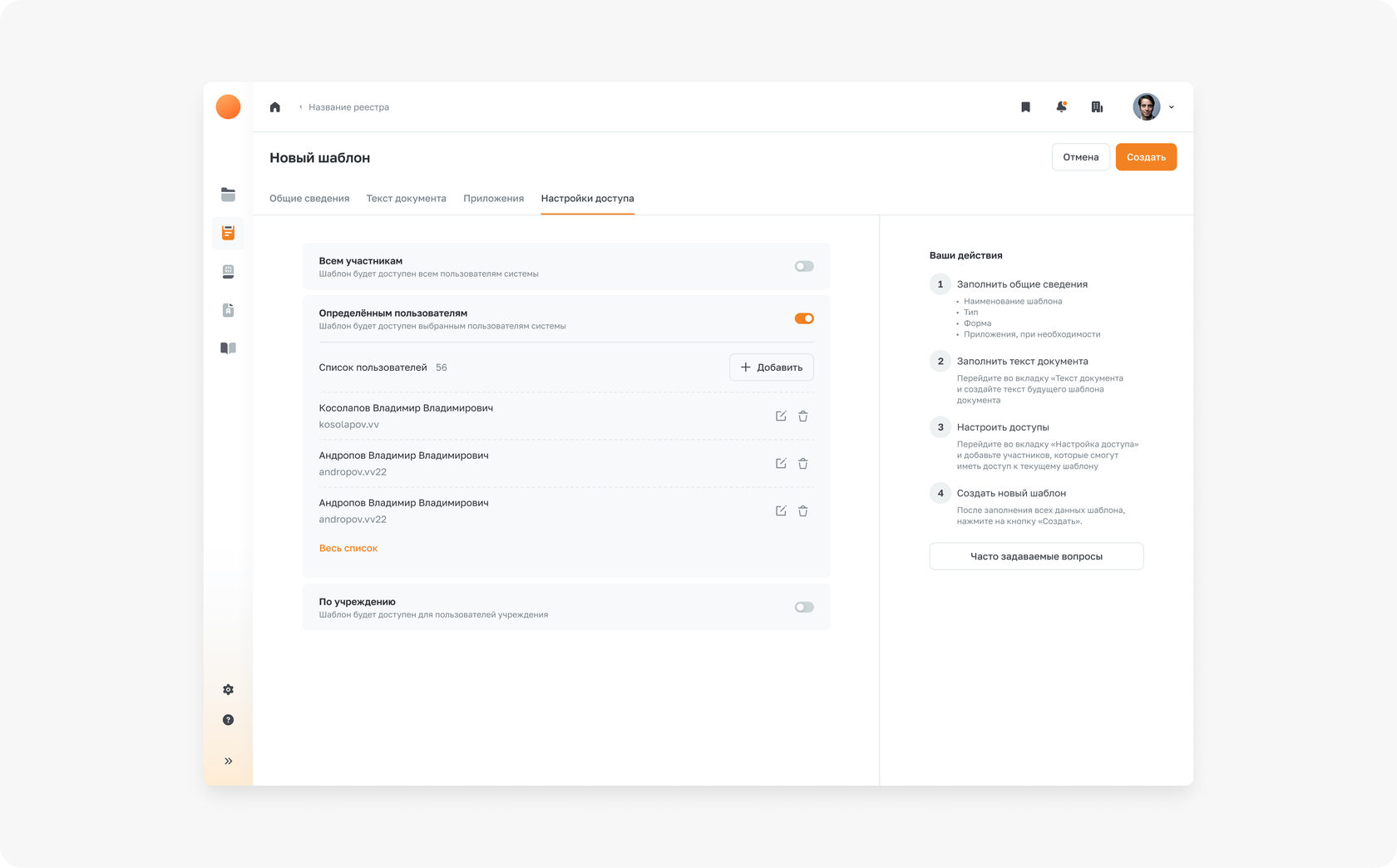This screenshot has width=1397, height=868.
Task: Click Добавить to add user
Action: tap(771, 367)
